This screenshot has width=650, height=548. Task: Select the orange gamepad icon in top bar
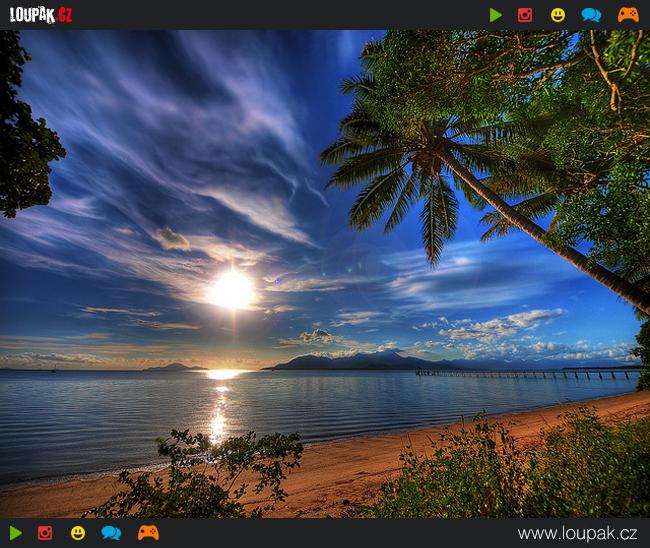pos(627,15)
